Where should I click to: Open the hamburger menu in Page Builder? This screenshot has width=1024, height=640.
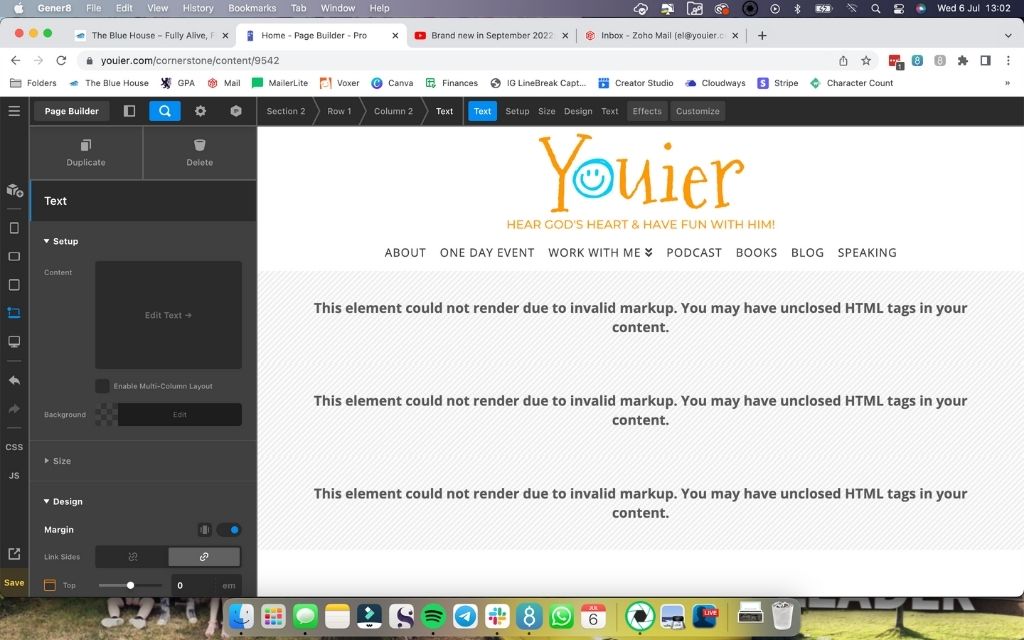(x=14, y=111)
